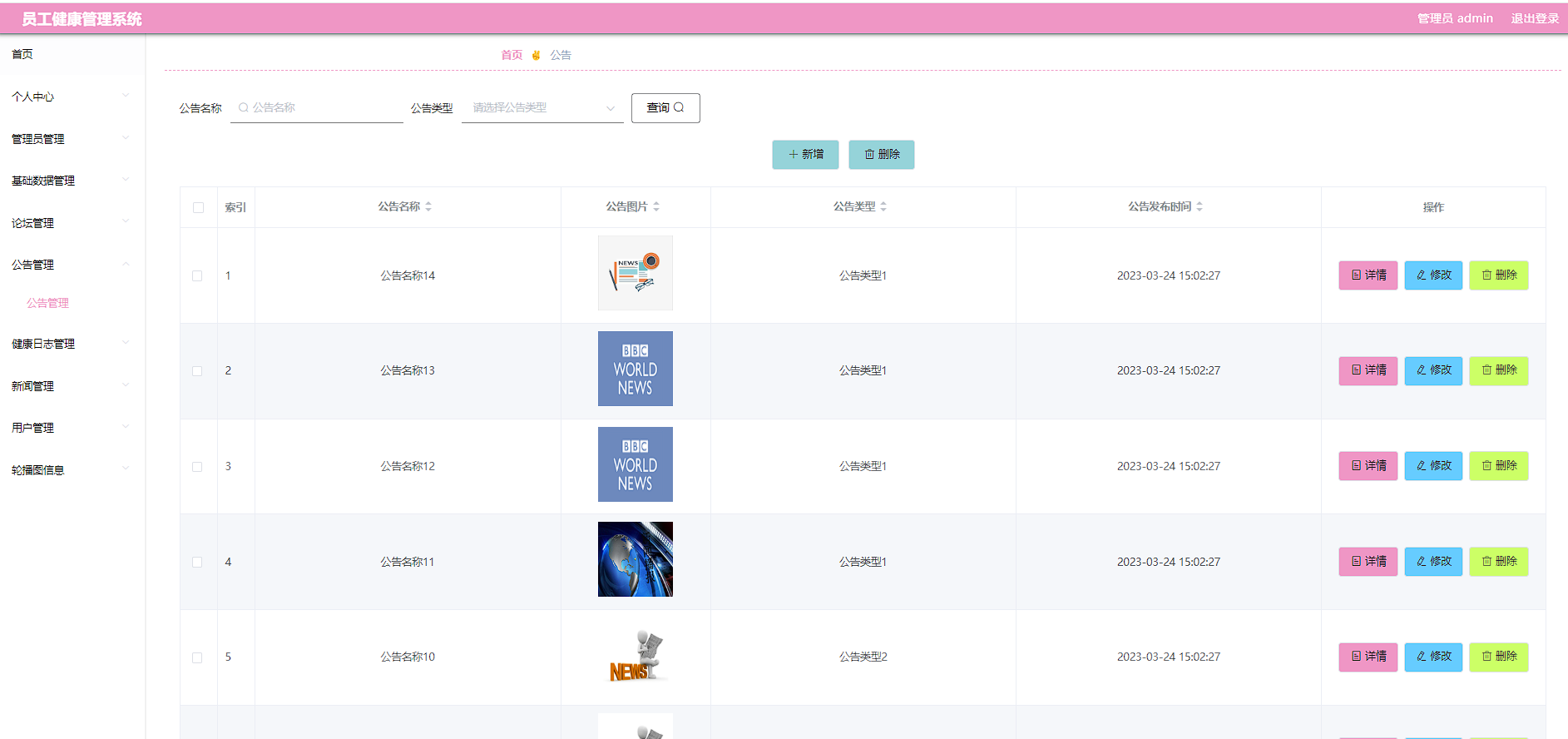The width and height of the screenshot is (1568, 739).
Task: Click 公告类型2 cell in row 5
Action: point(863,657)
